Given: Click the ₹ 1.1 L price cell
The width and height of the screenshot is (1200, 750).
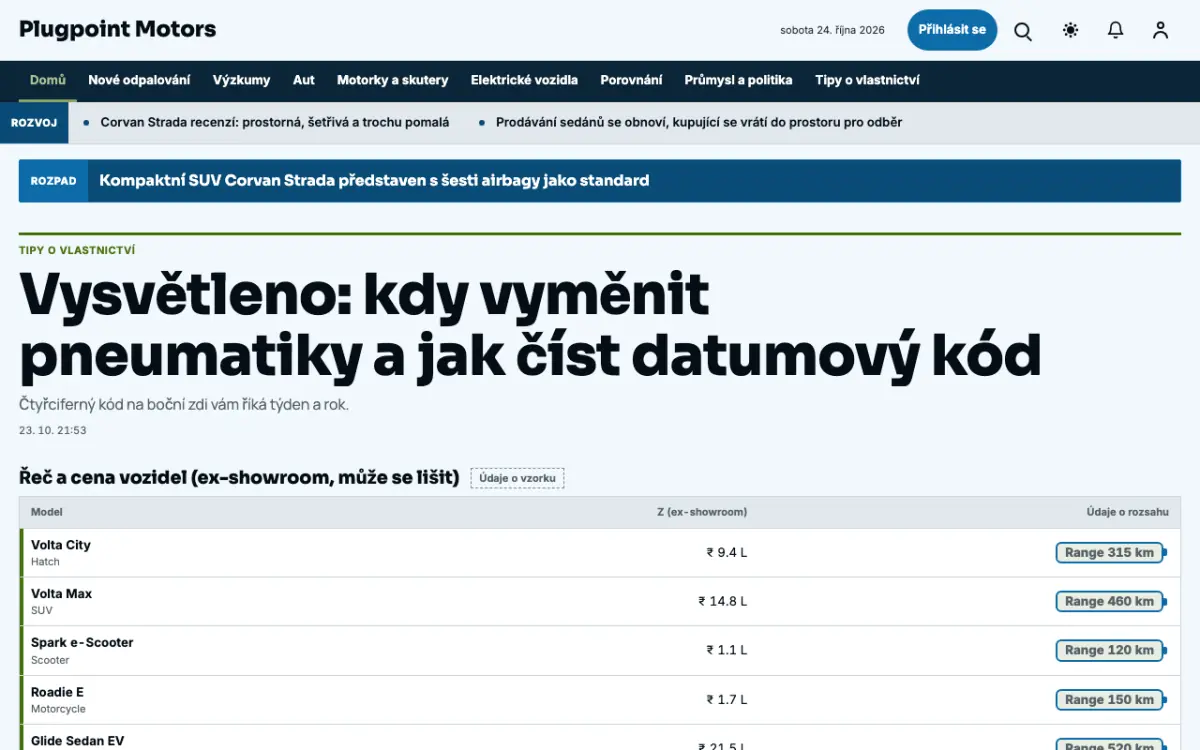Looking at the screenshot, I should pyautogui.click(x=727, y=650).
